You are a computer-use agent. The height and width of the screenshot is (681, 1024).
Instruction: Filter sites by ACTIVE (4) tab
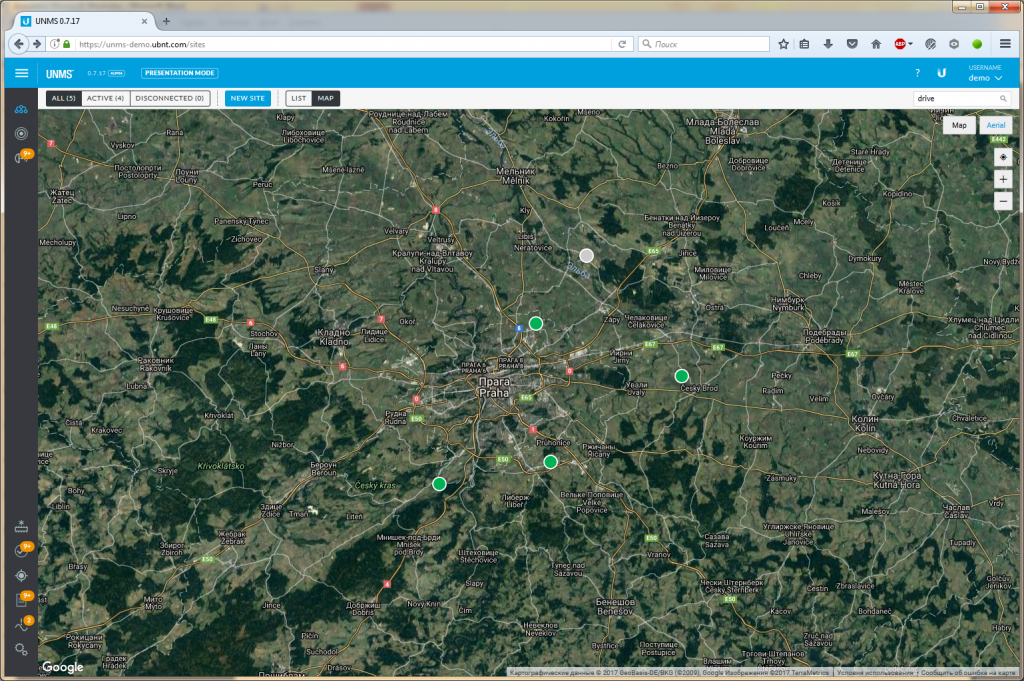(x=105, y=98)
